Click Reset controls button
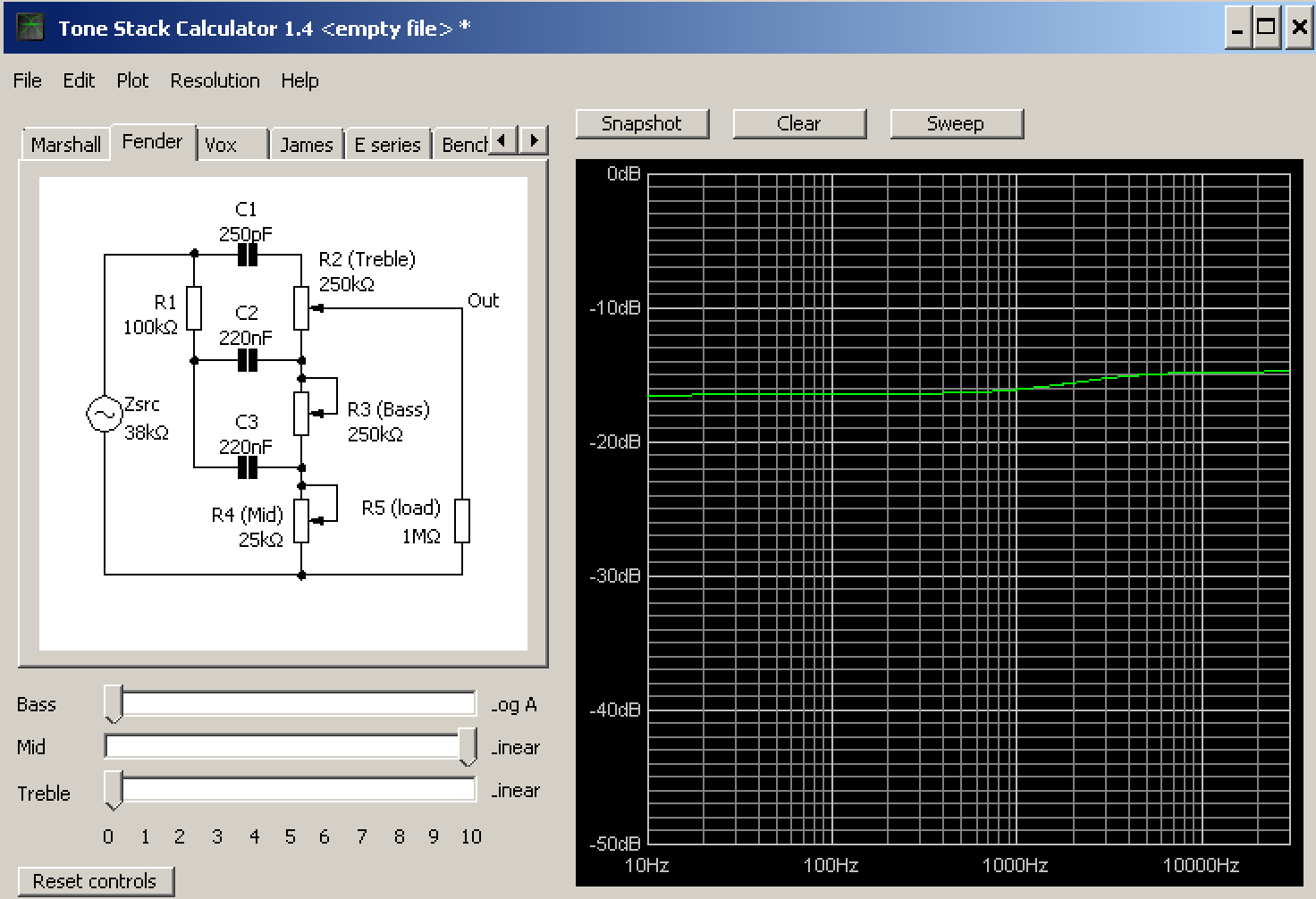 [95, 881]
